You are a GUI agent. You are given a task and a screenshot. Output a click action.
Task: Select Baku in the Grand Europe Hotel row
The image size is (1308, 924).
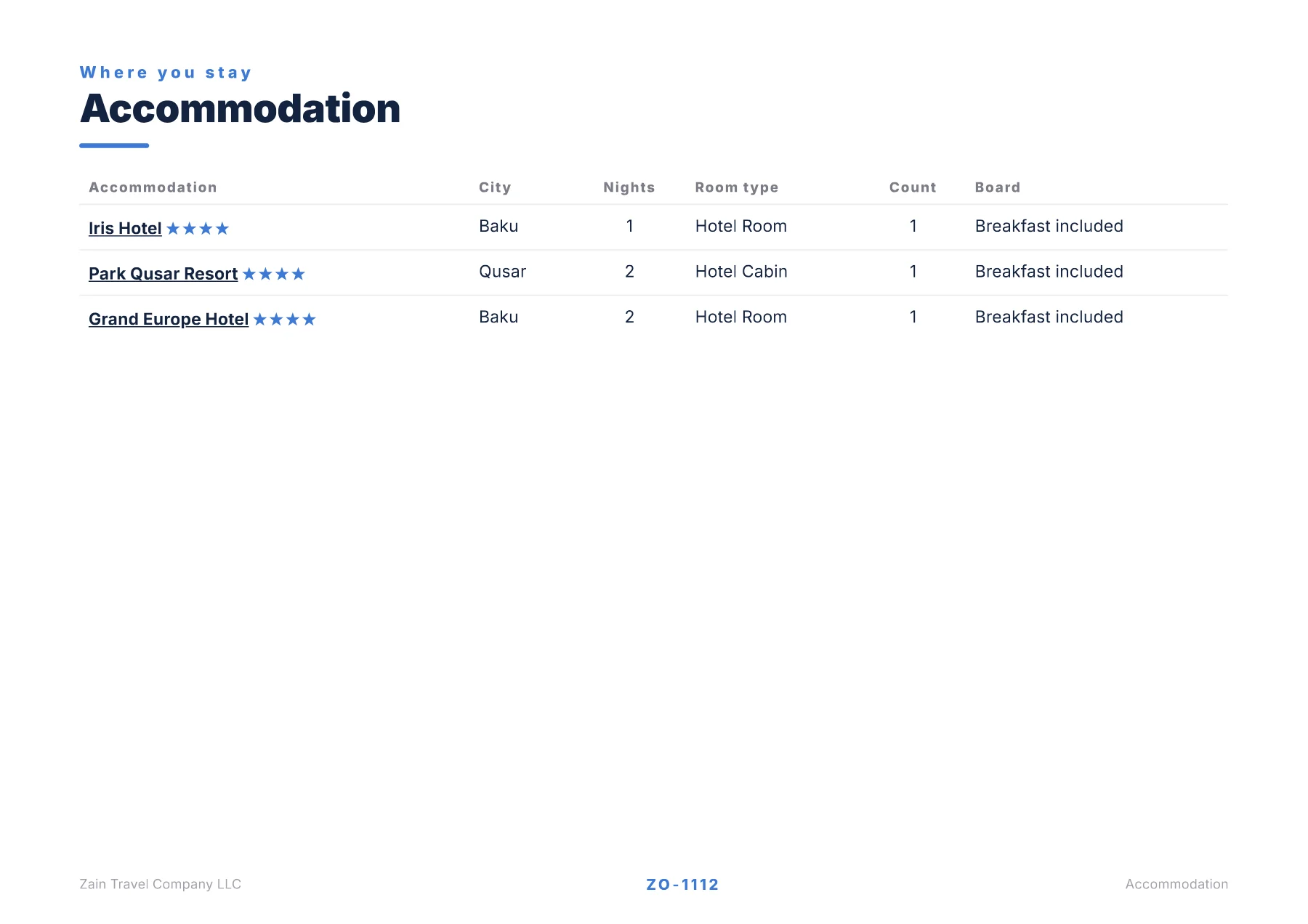(498, 317)
